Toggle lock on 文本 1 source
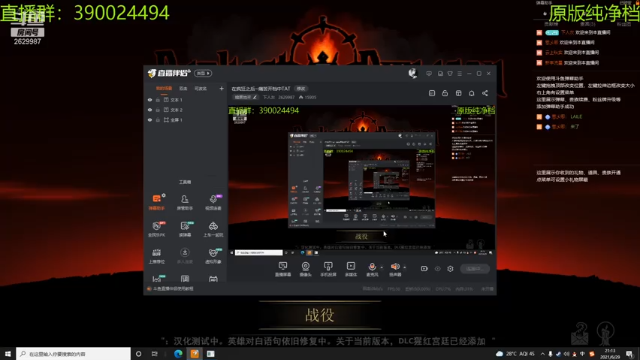The width and height of the screenshot is (640, 360). click(x=158, y=100)
